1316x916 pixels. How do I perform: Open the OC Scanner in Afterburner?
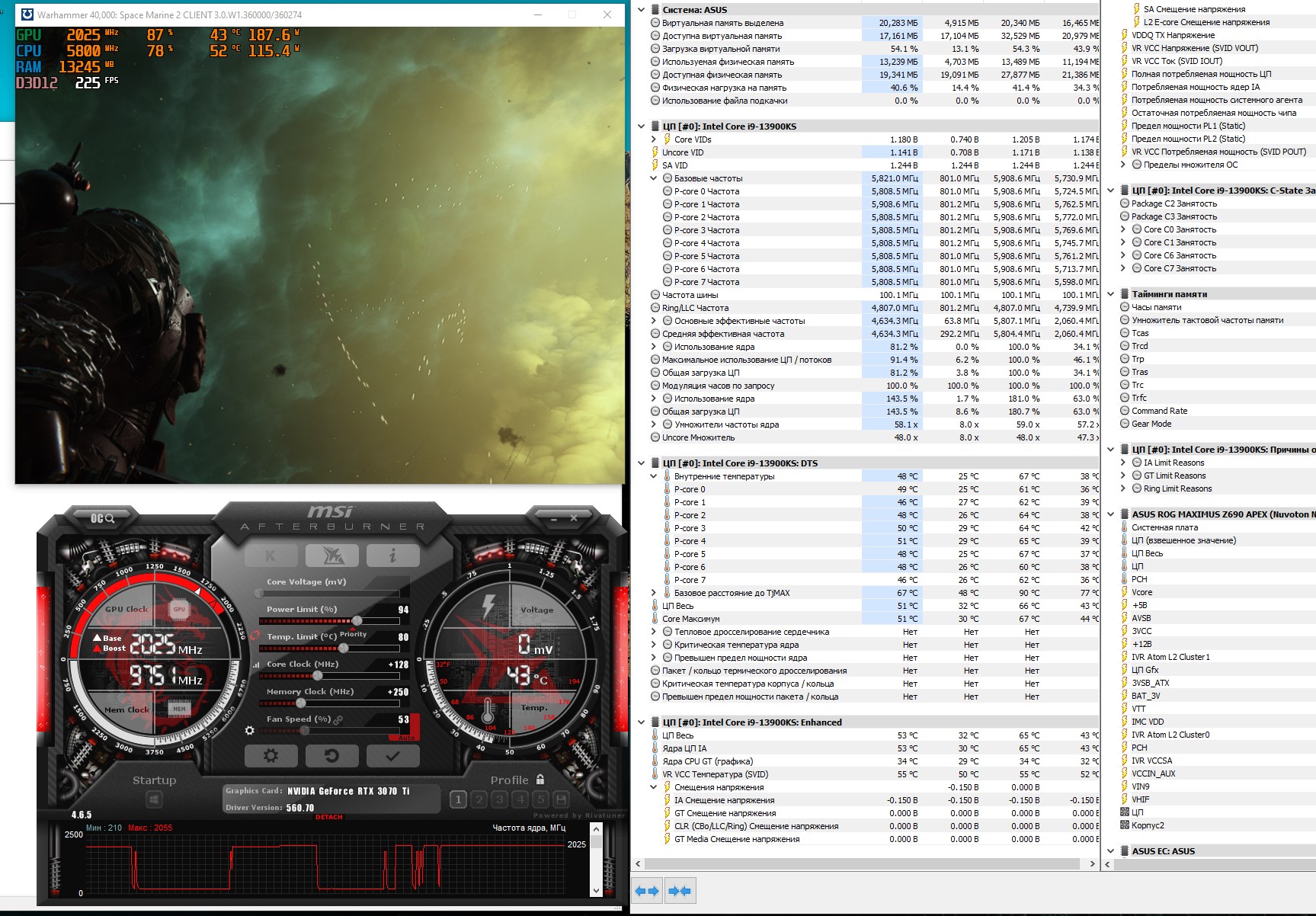[x=102, y=518]
